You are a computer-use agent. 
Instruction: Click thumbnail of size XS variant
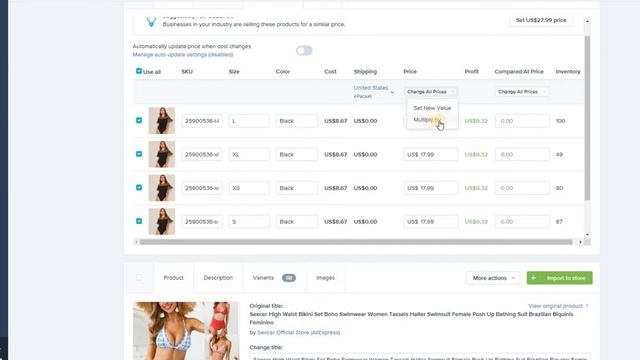point(162,188)
